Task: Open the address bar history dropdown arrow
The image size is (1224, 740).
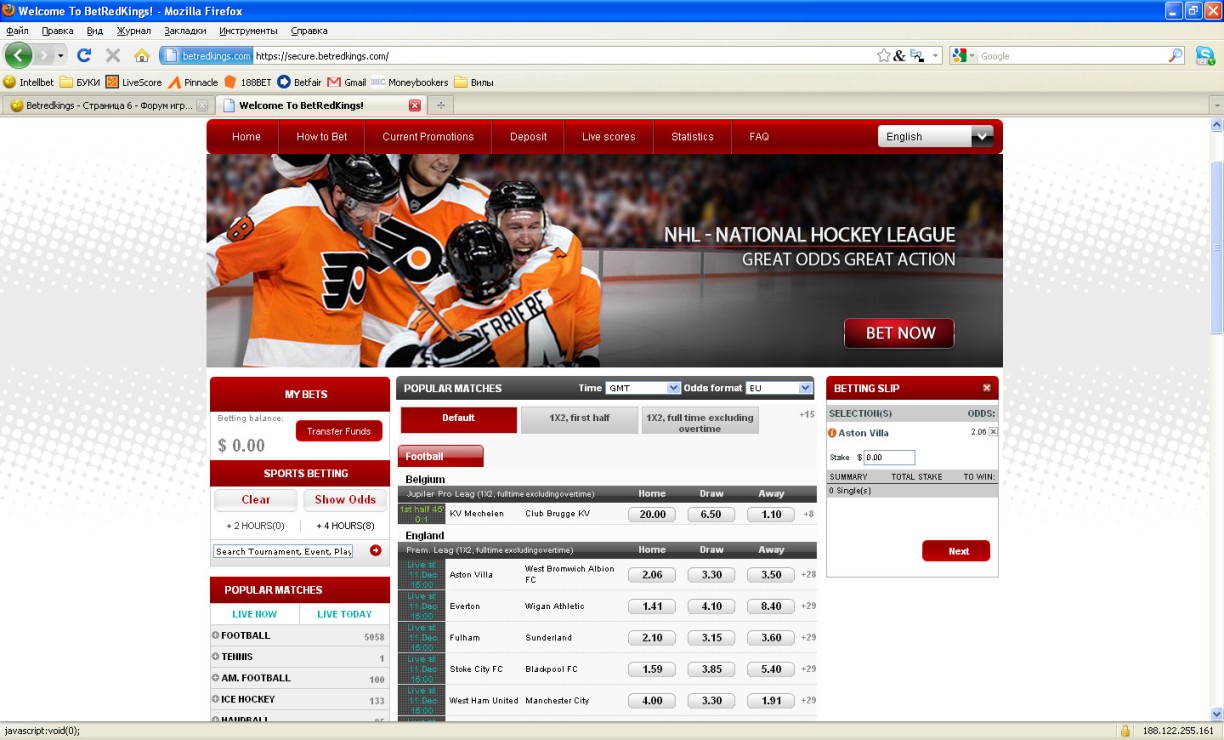Action: pyautogui.click(x=936, y=56)
